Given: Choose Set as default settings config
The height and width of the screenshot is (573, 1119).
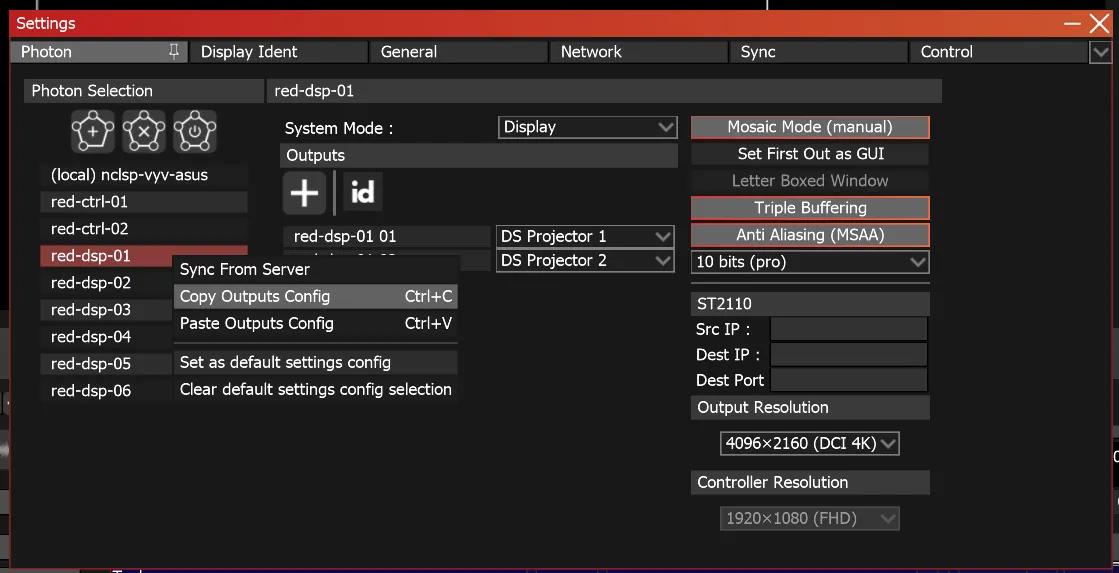Looking at the screenshot, I should coord(315,362).
